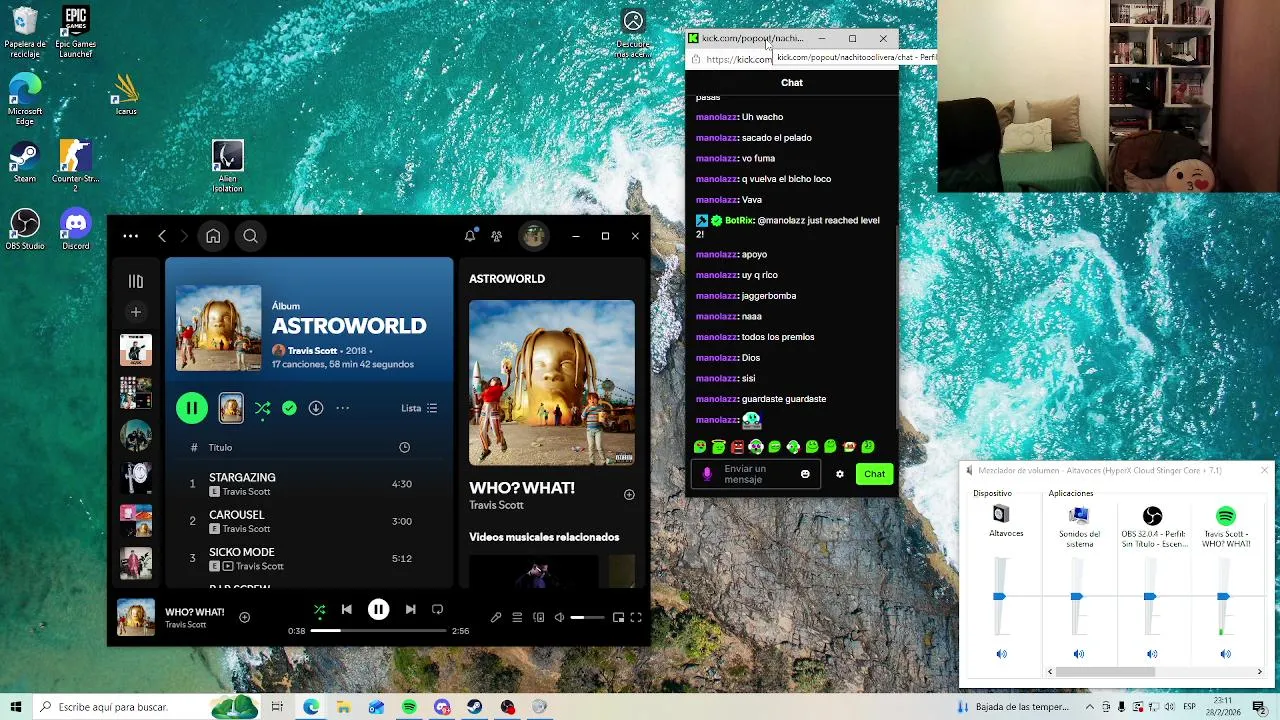The width and height of the screenshot is (1280, 720).
Task: Pause playback in bottom player bar
Action: pyautogui.click(x=378, y=609)
